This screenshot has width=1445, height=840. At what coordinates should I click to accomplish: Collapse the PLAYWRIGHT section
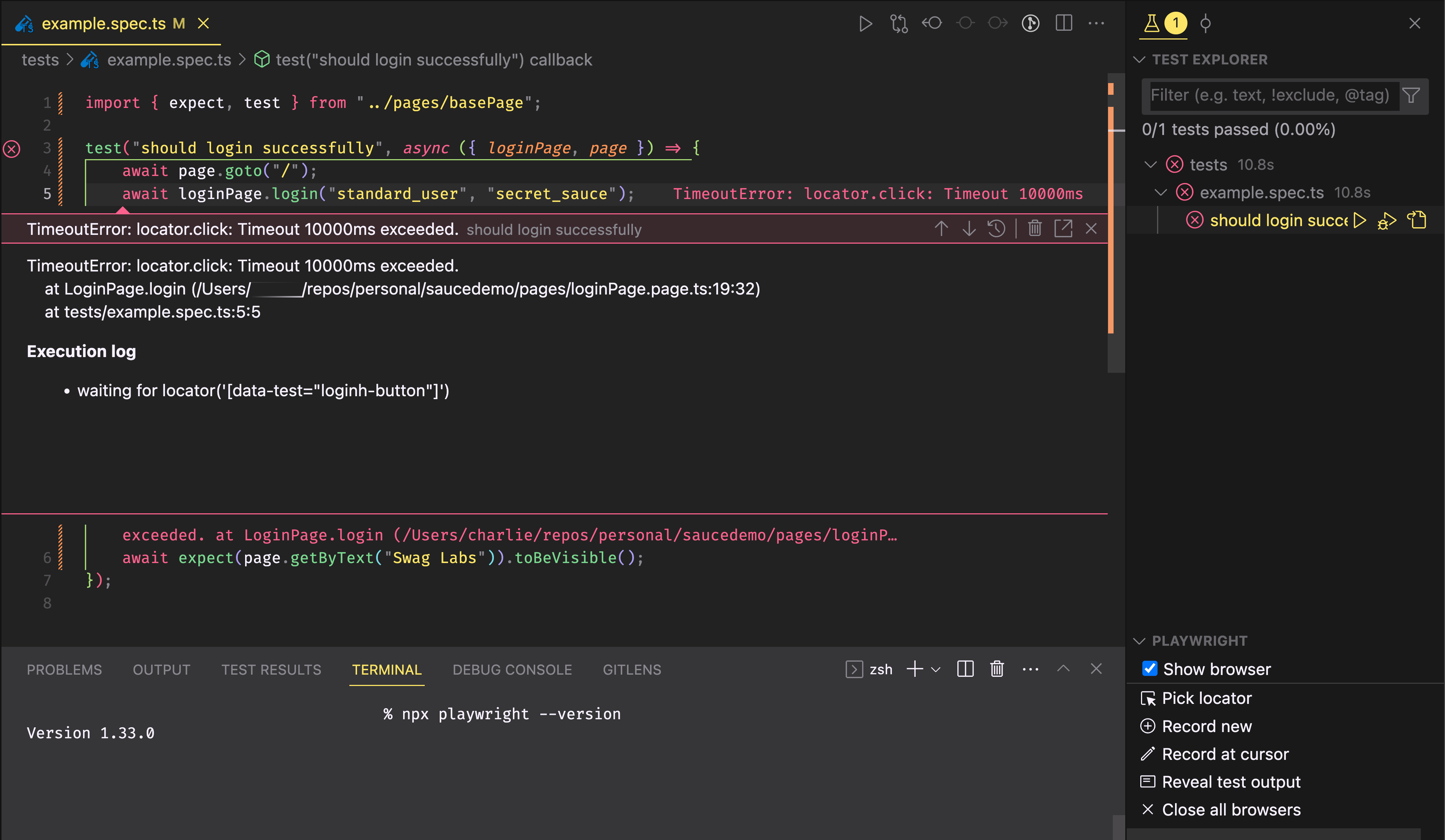1140,641
